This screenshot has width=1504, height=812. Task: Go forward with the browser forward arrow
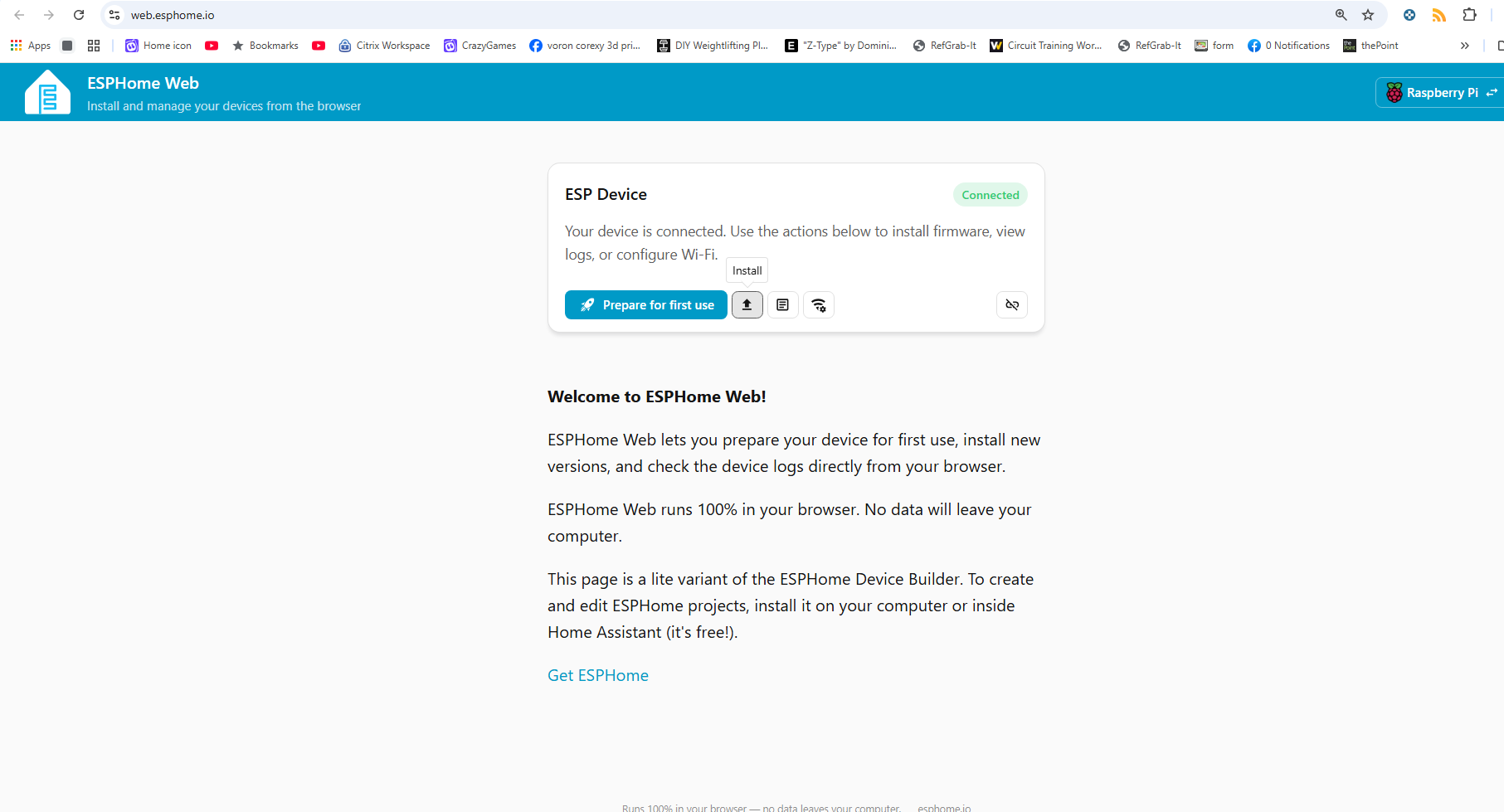49,15
